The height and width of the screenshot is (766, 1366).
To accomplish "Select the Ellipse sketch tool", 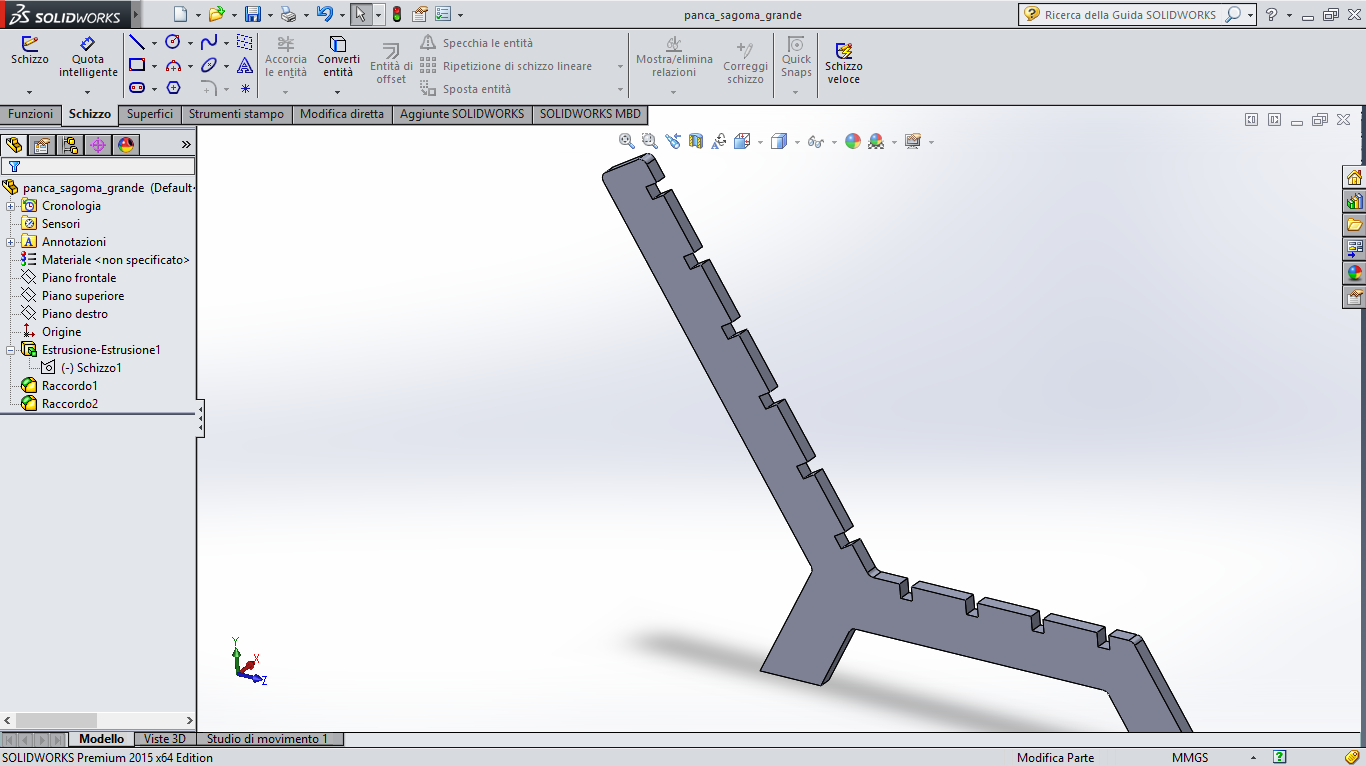I will 209,65.
